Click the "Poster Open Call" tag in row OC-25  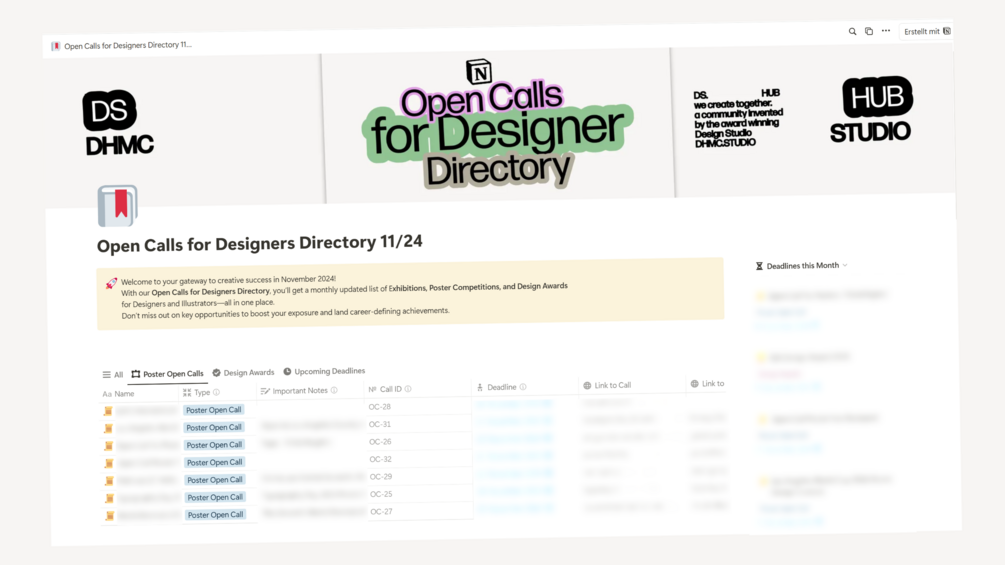point(215,497)
